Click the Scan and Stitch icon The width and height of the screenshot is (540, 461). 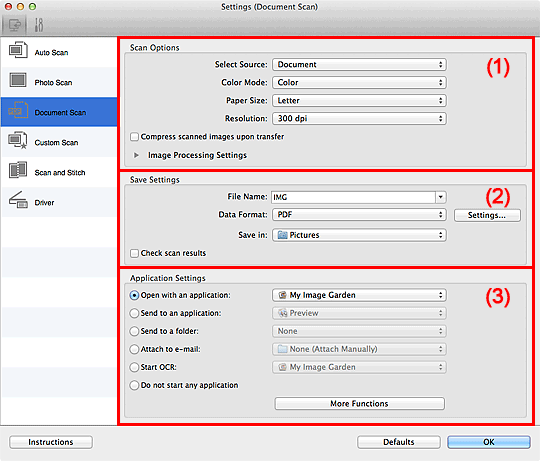tap(18, 170)
